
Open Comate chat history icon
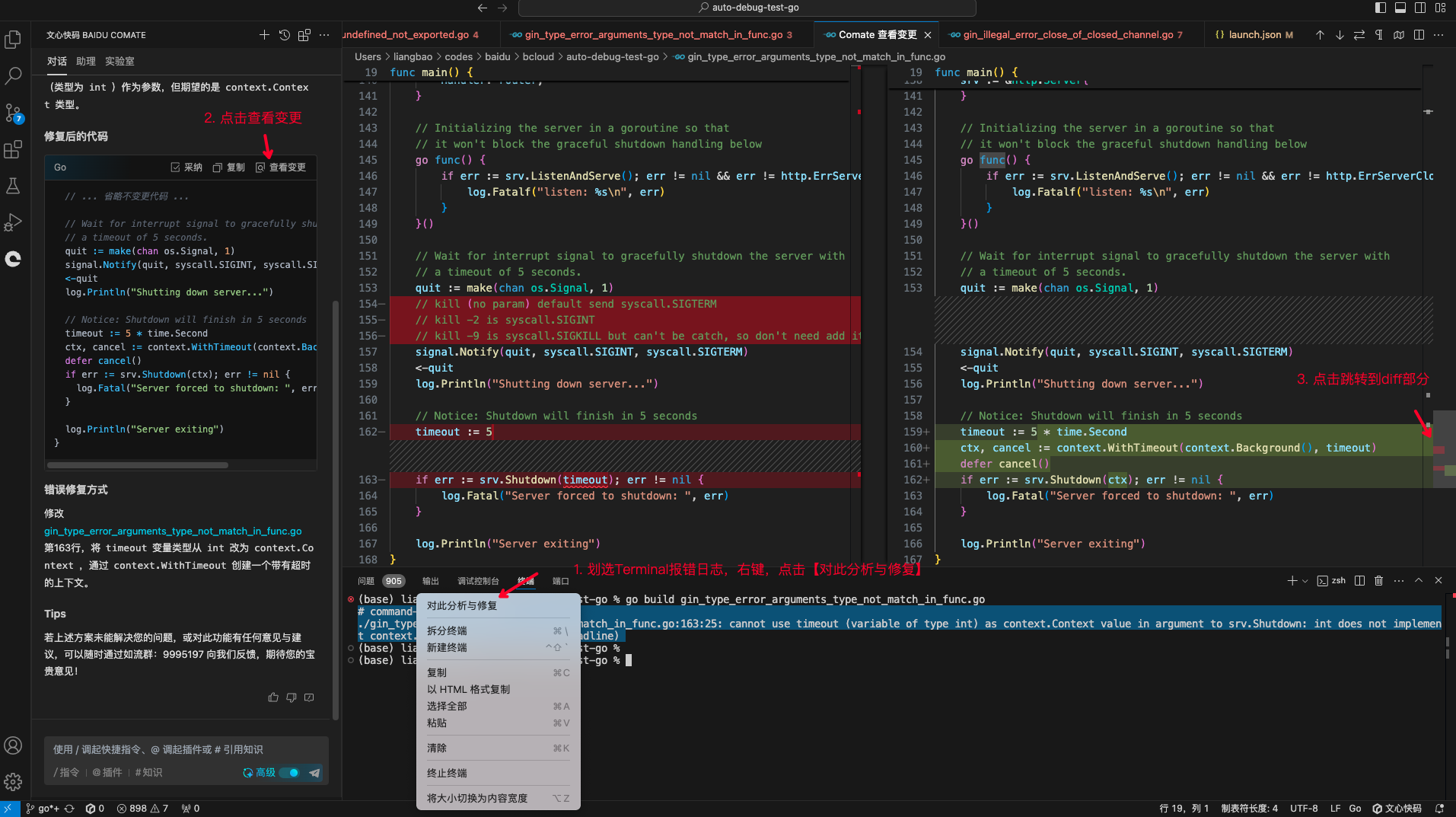coord(285,35)
